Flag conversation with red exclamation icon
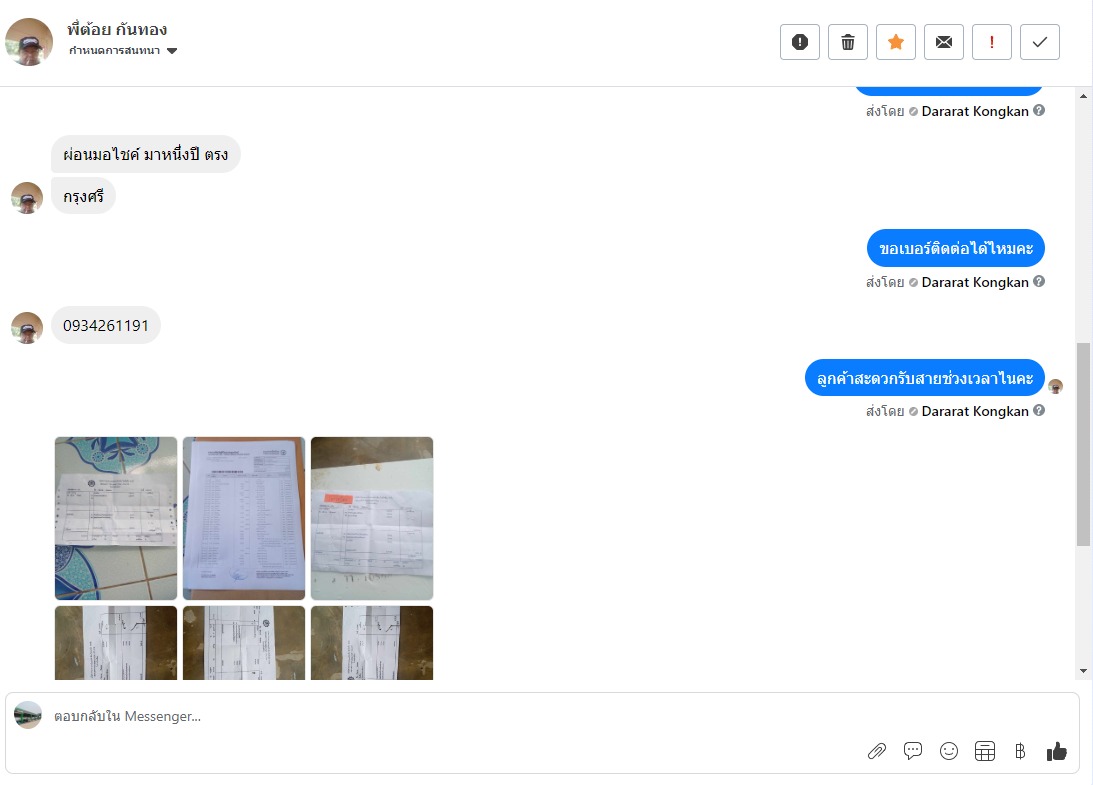The height and width of the screenshot is (785, 1093). click(x=991, y=42)
